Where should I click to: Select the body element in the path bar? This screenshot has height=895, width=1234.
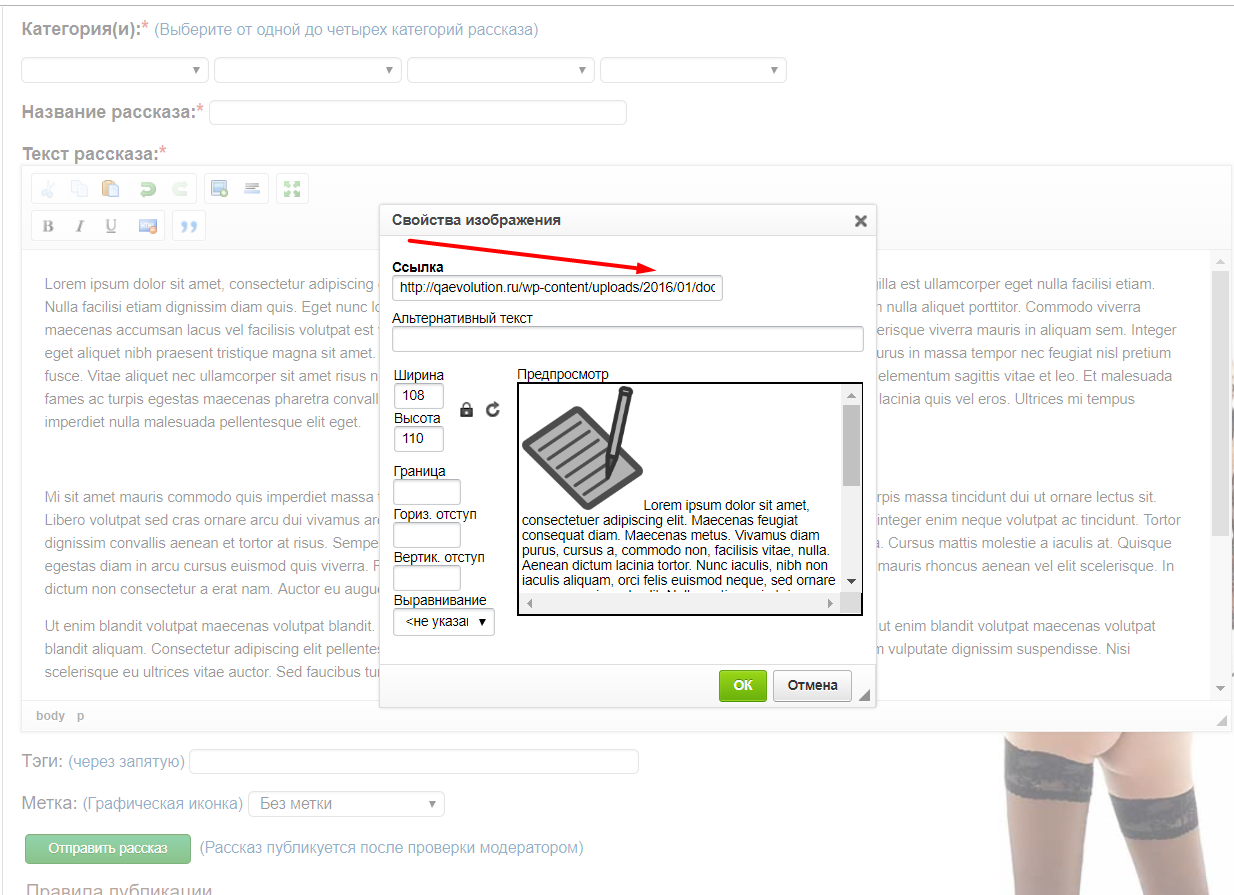[50, 716]
